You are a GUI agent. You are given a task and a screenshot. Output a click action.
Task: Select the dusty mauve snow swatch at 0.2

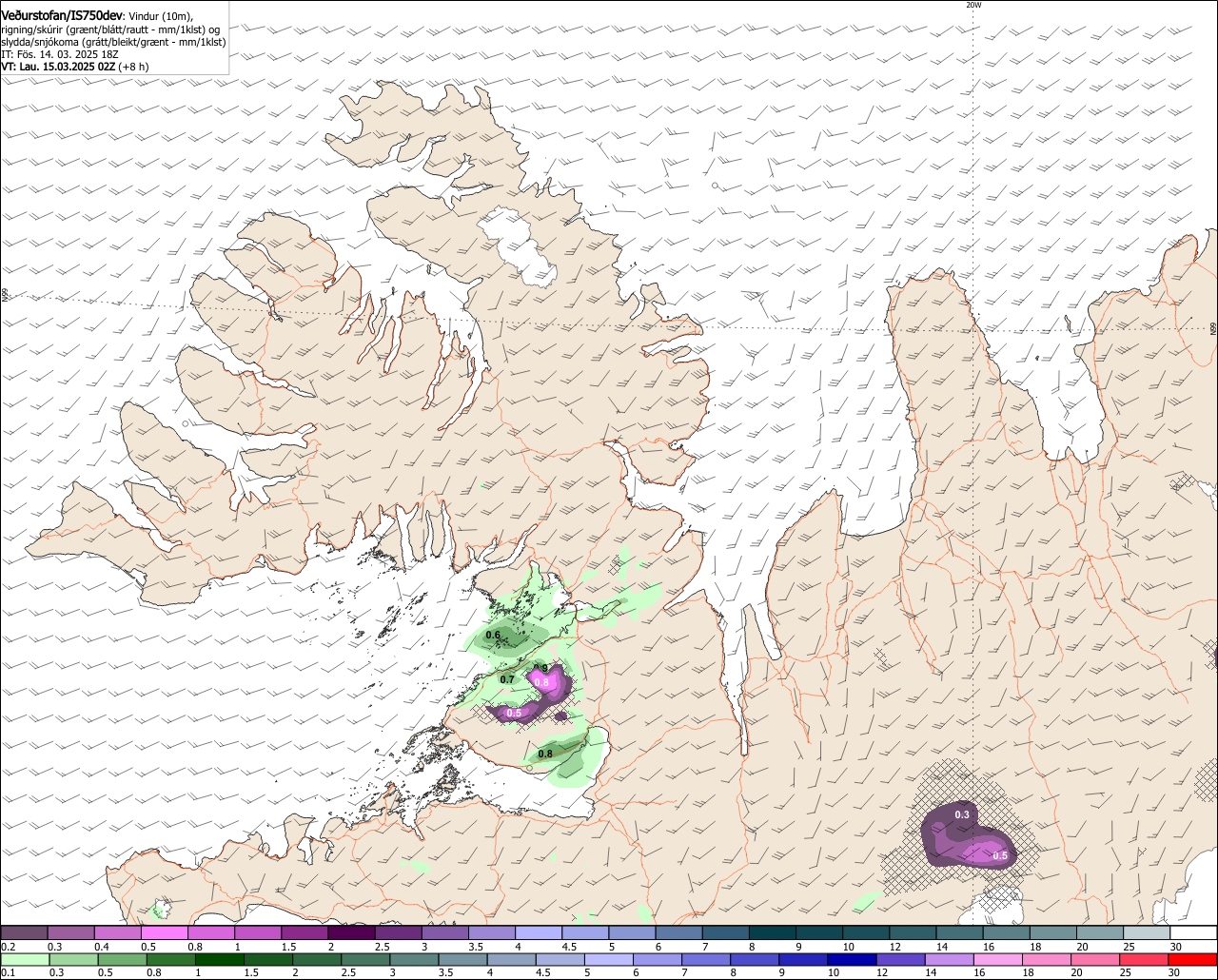(x=24, y=933)
